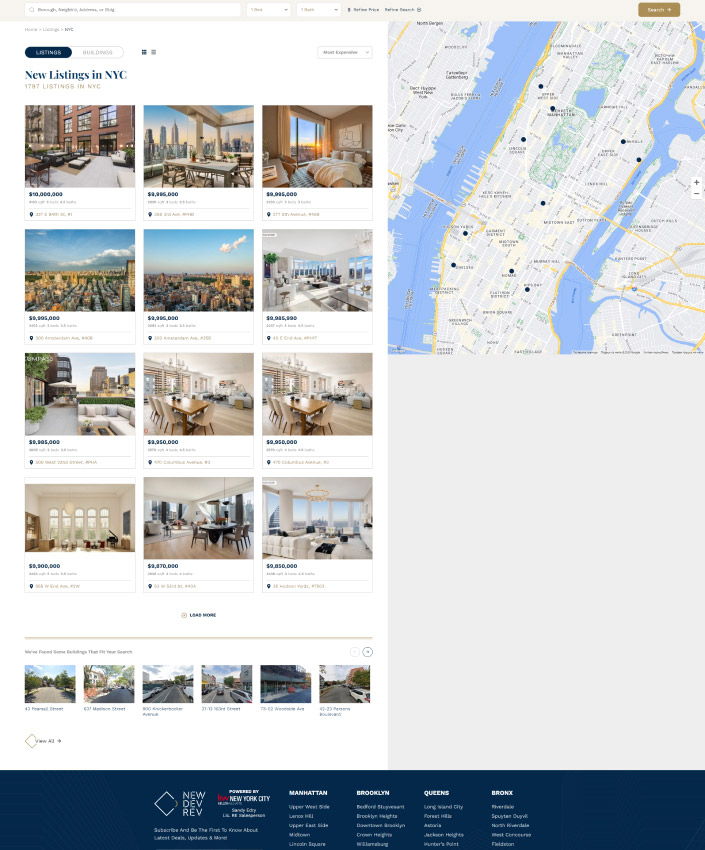Open the bedrooms dropdown

pyautogui.click(x=269, y=9)
